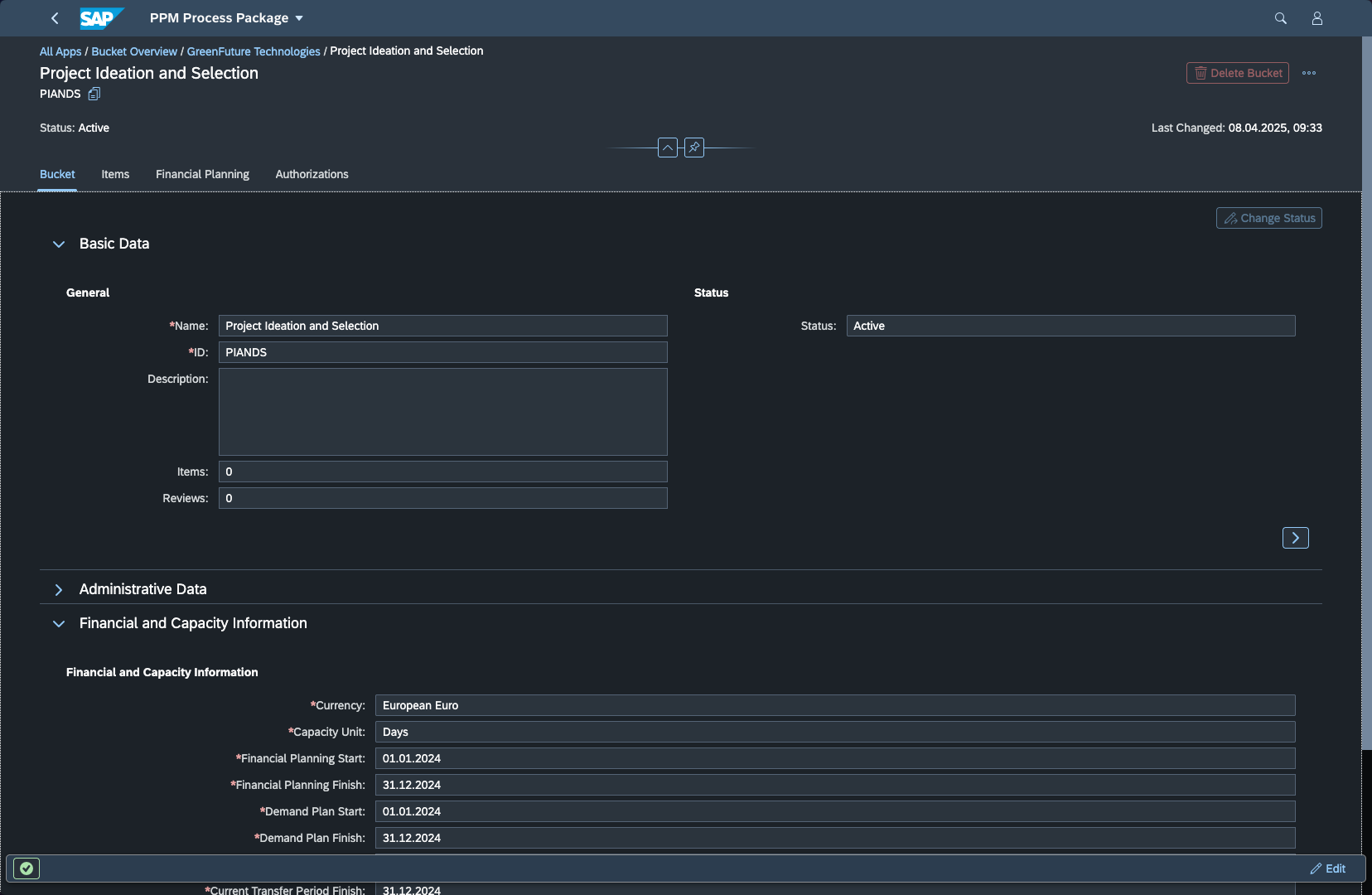
Task: Open the Financial Planning tab
Action: [202, 174]
